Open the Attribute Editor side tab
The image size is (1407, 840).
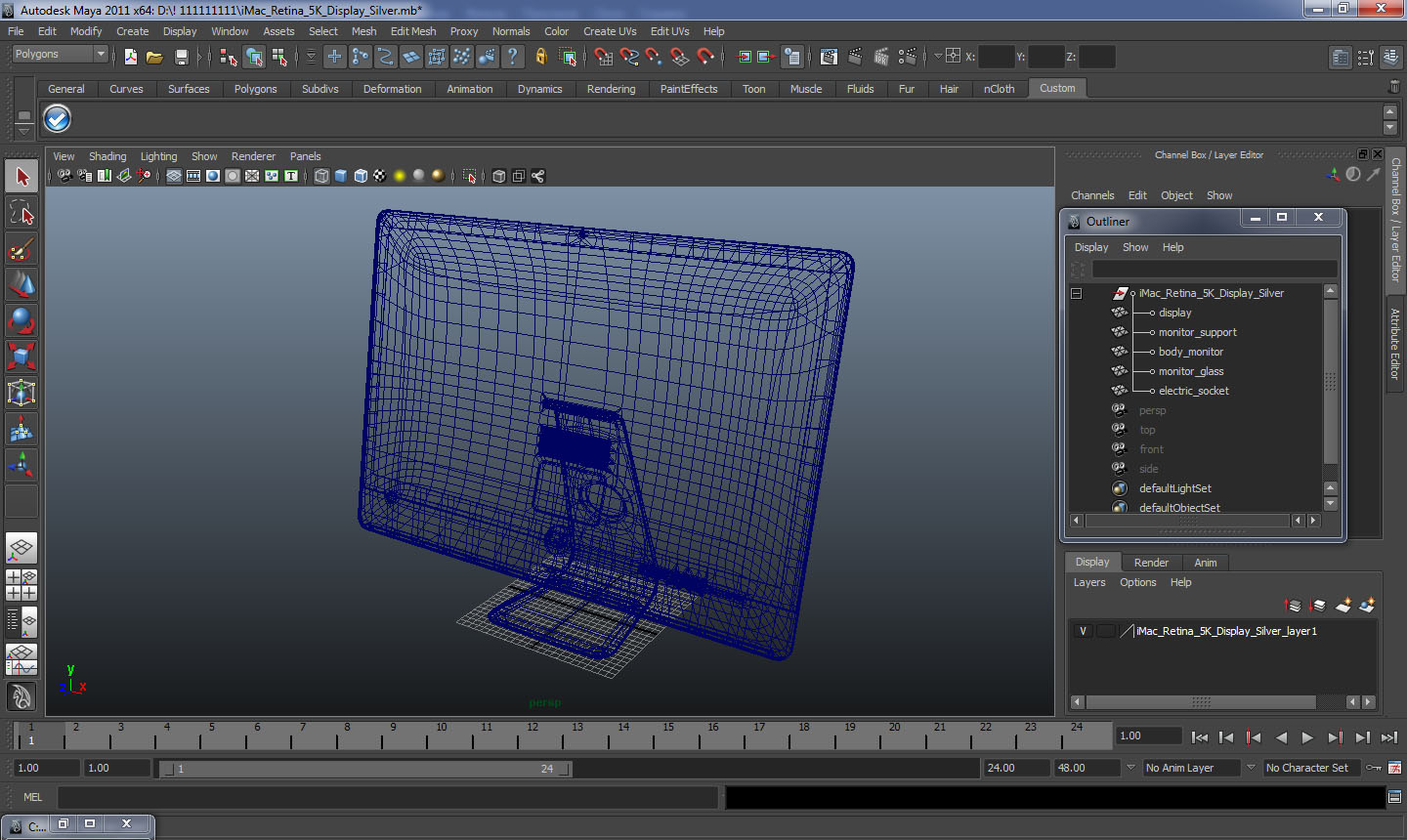tap(1395, 343)
